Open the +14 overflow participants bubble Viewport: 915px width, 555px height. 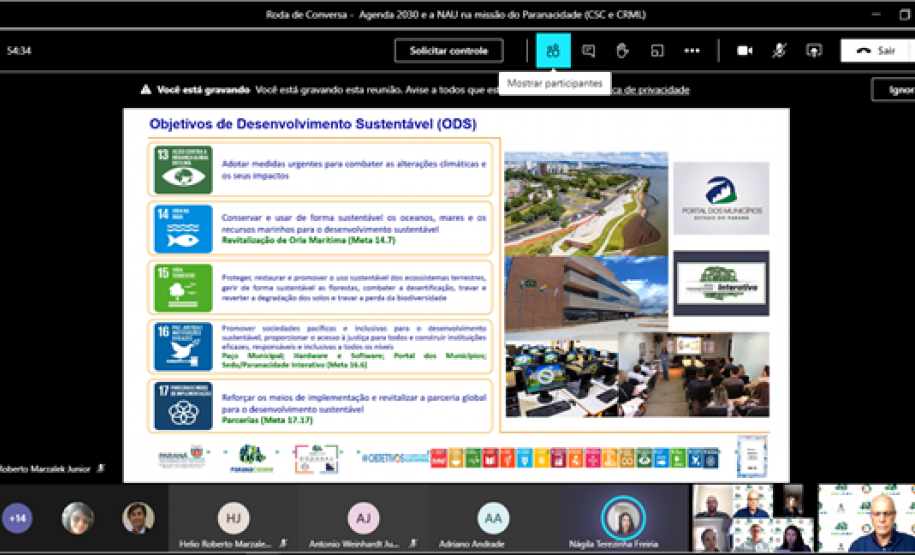click(17, 518)
